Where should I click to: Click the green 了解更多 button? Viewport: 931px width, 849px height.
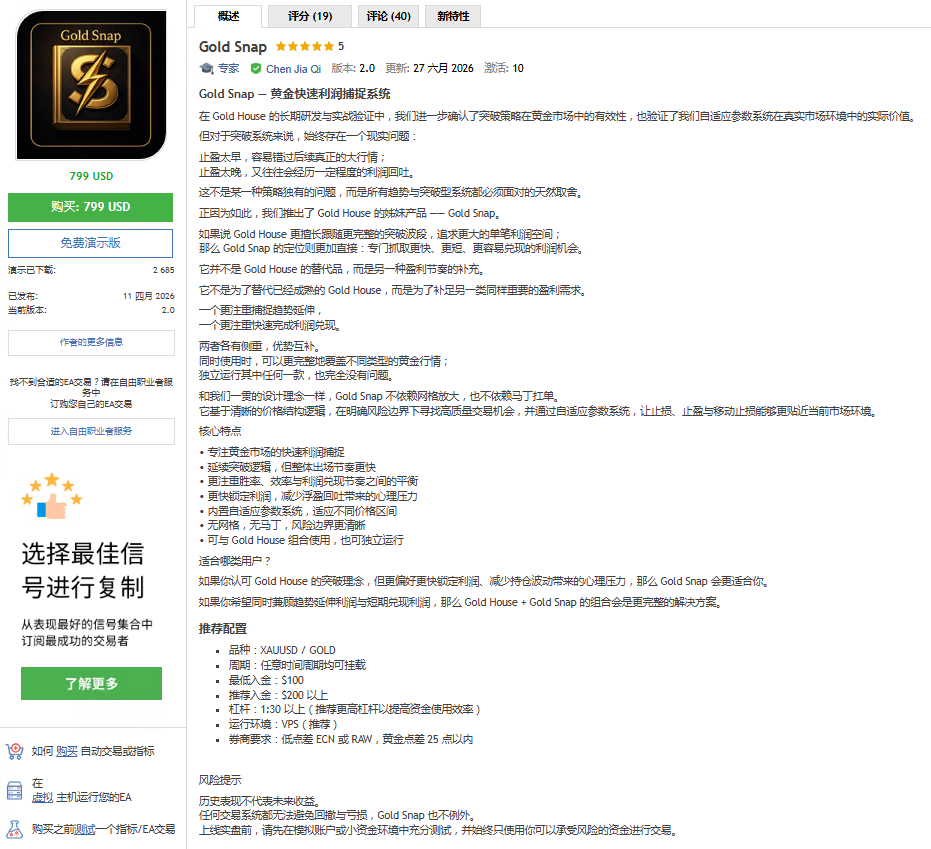coord(91,683)
